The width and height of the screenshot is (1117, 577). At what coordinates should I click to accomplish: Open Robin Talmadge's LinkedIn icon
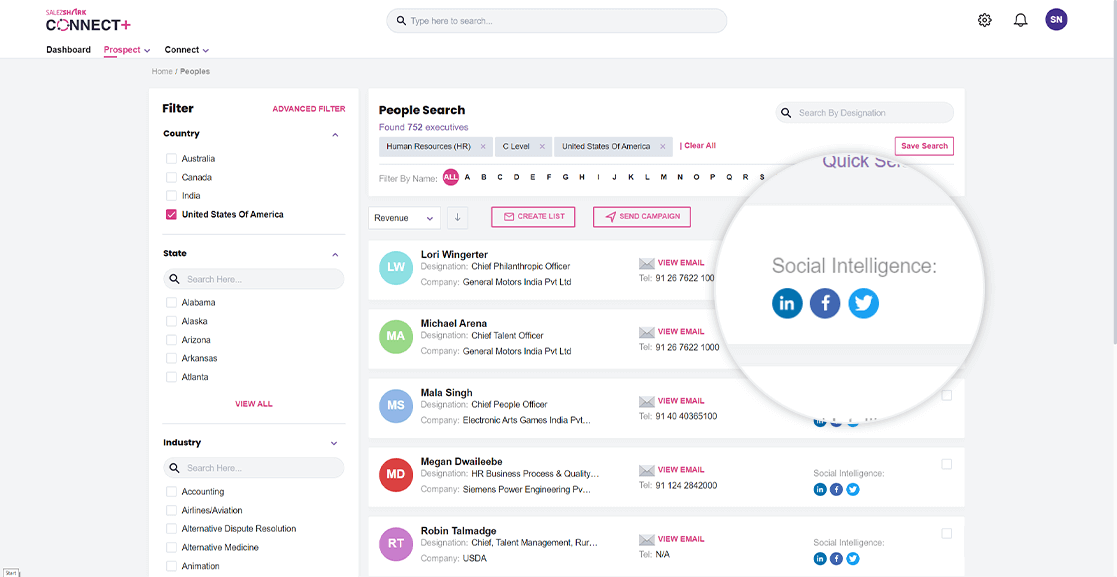pyautogui.click(x=820, y=558)
